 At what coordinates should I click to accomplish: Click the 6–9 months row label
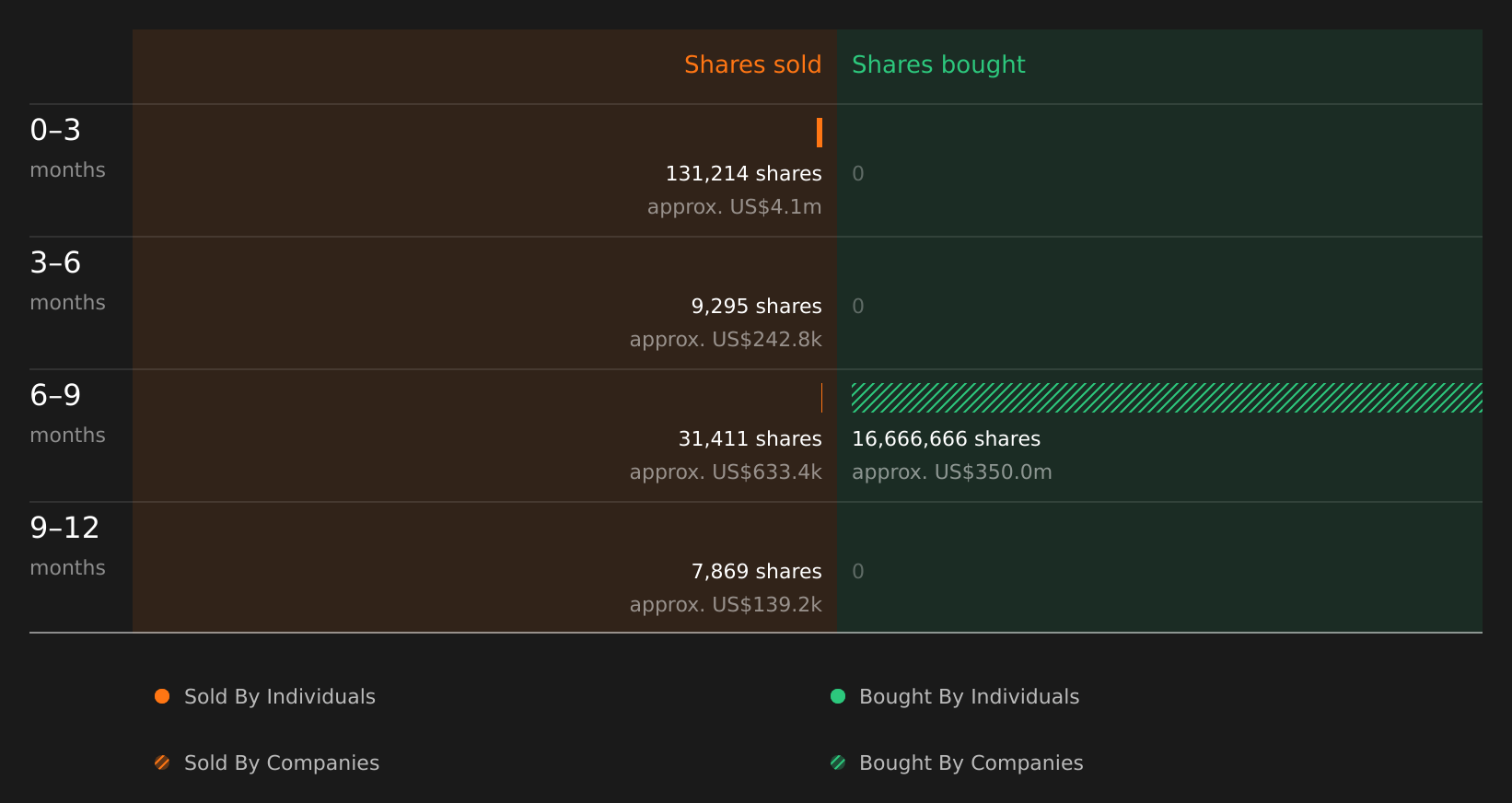coord(67,413)
